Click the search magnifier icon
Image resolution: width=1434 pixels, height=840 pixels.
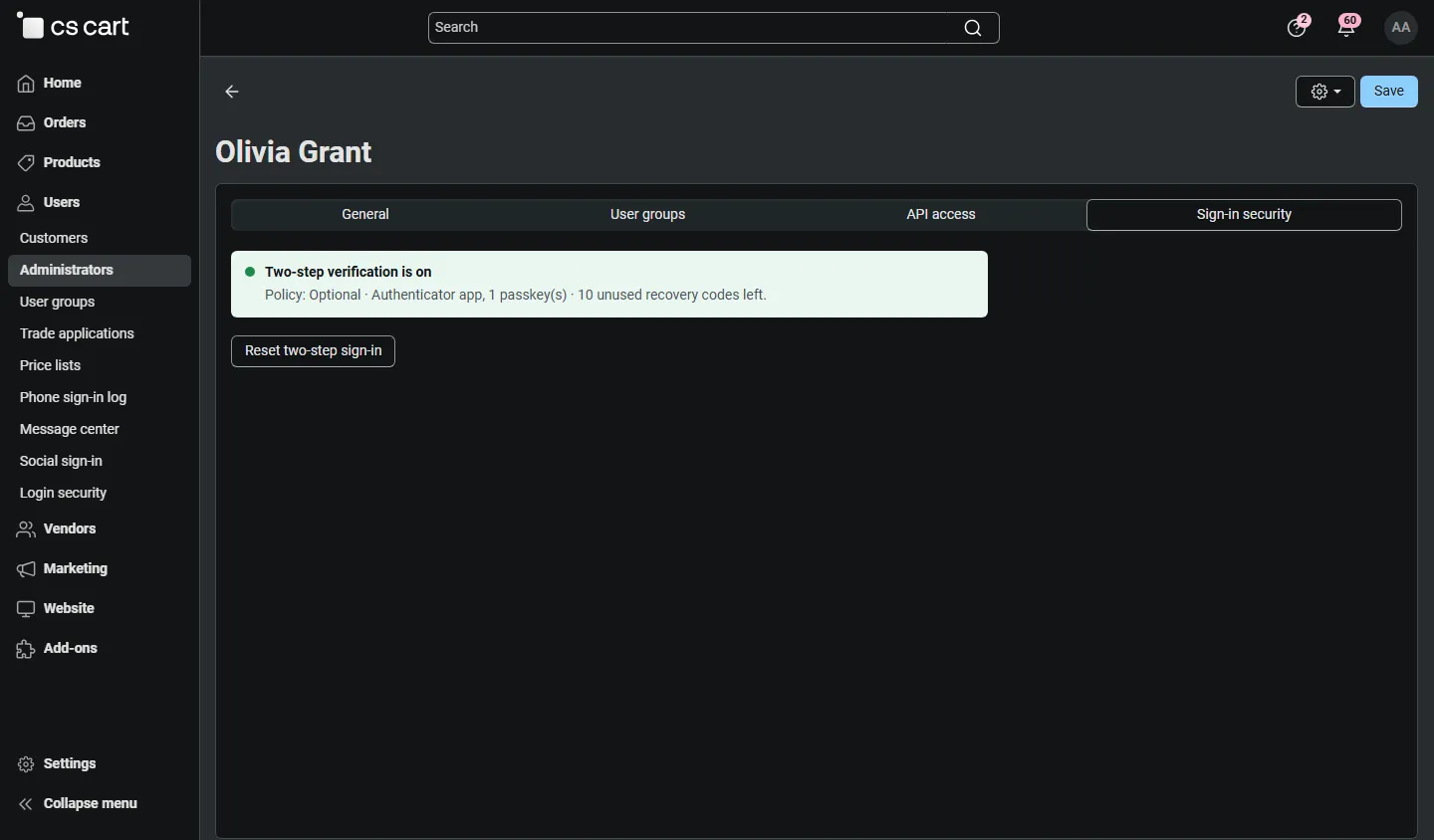[x=973, y=28]
